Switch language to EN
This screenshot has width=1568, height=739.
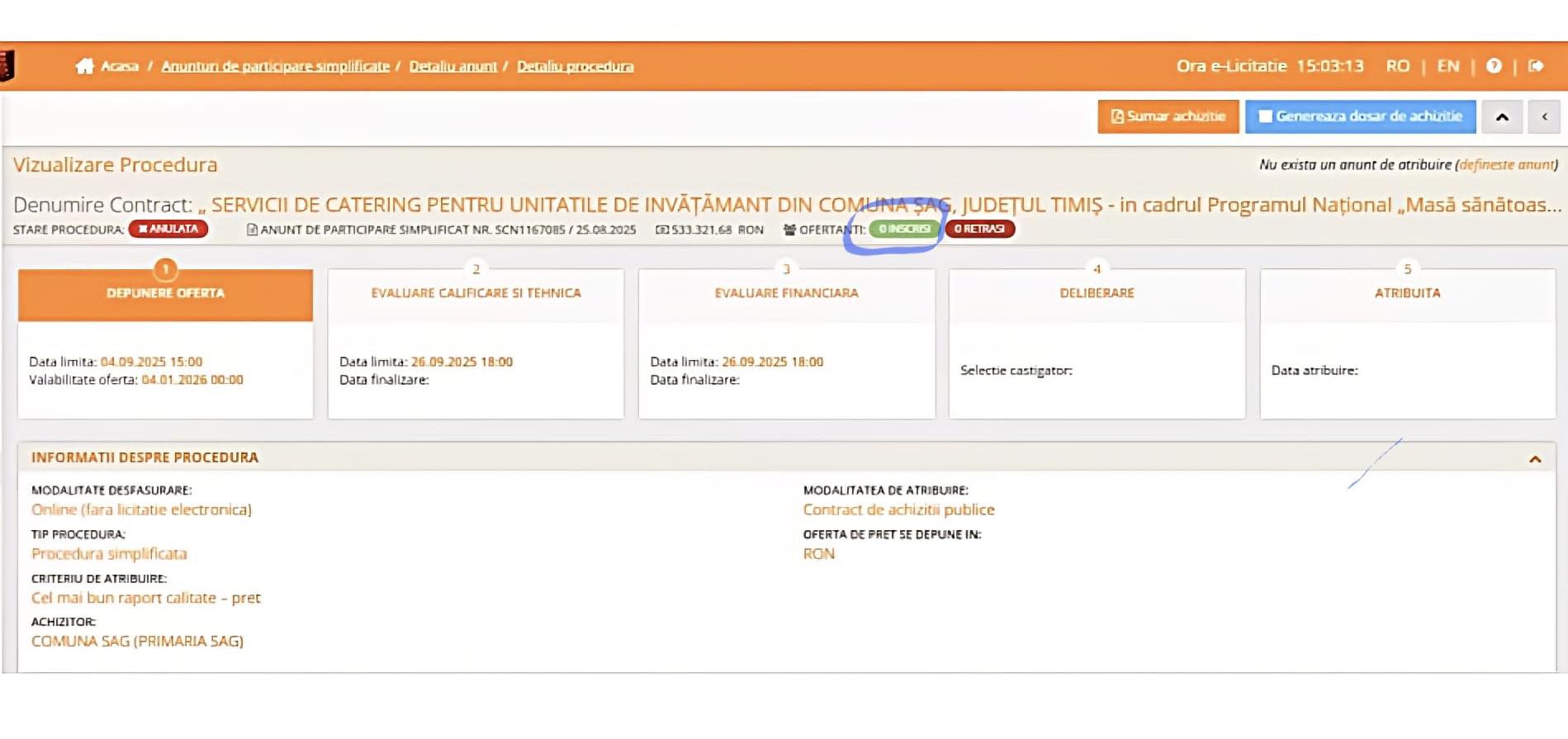coord(1448,66)
